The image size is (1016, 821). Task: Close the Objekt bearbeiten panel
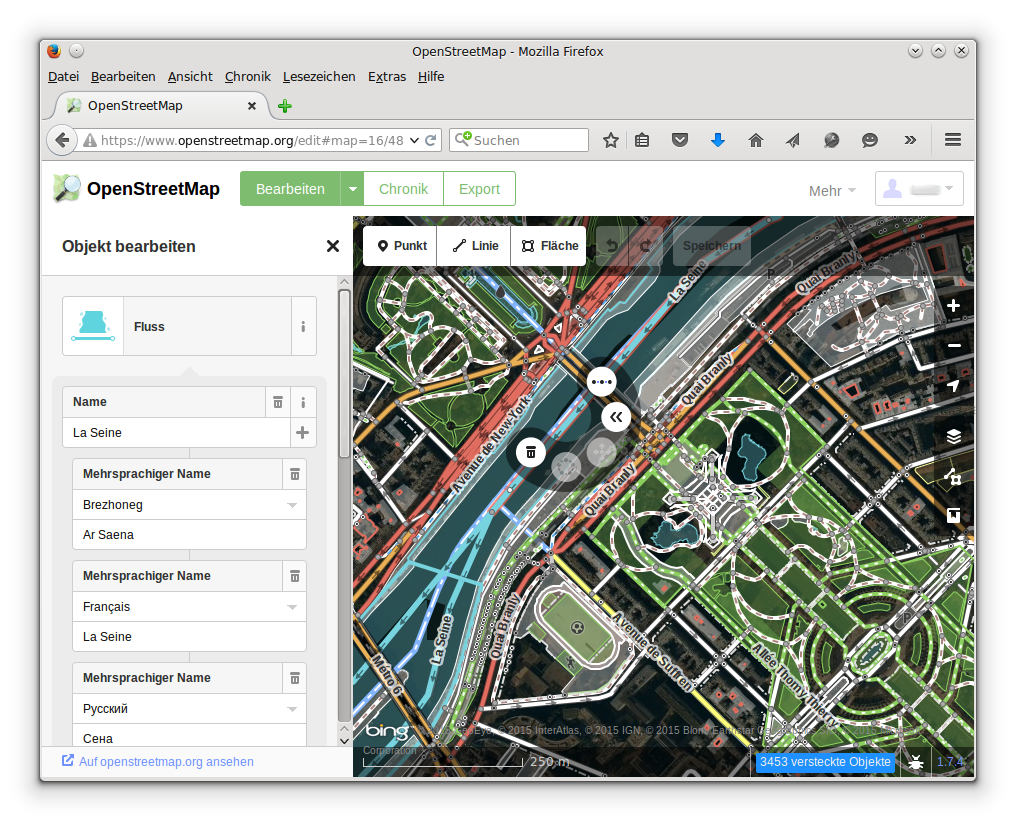(x=333, y=246)
